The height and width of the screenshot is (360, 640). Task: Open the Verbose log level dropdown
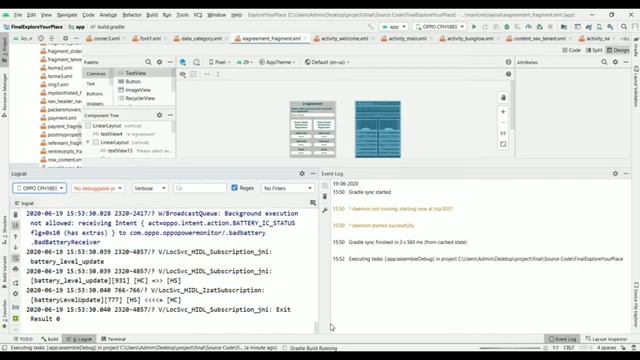pos(150,188)
